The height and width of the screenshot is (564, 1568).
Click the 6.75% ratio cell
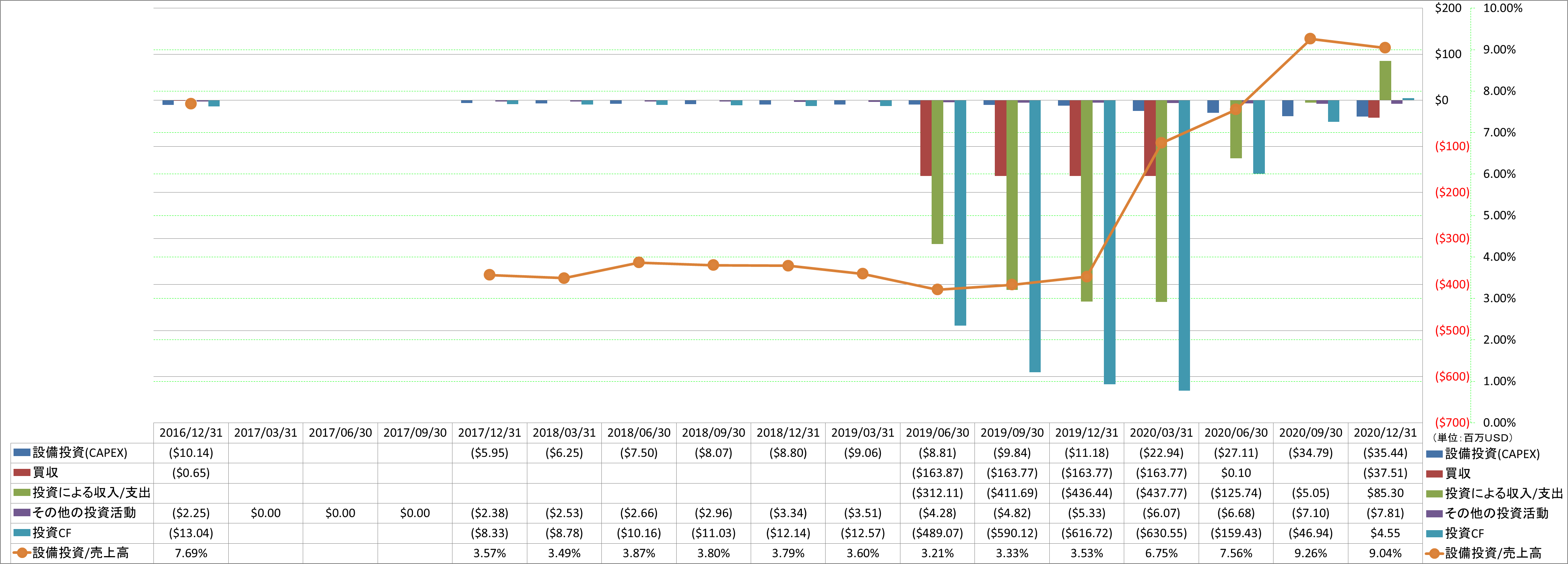point(1161,553)
